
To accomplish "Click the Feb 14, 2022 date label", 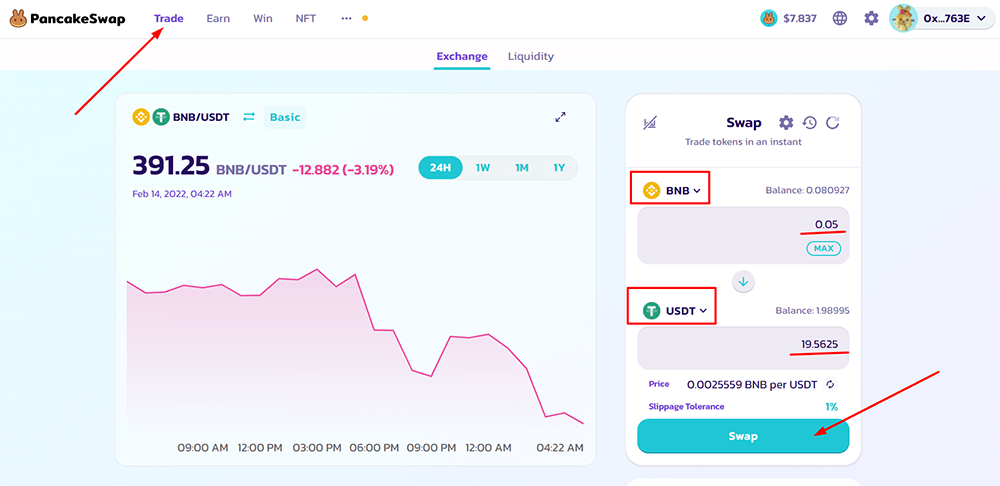I will tap(182, 194).
